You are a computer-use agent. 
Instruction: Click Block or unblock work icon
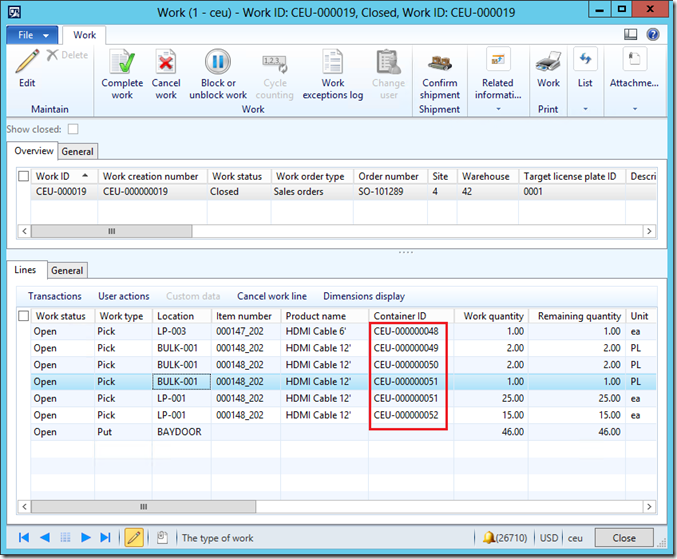pyautogui.click(x=218, y=63)
